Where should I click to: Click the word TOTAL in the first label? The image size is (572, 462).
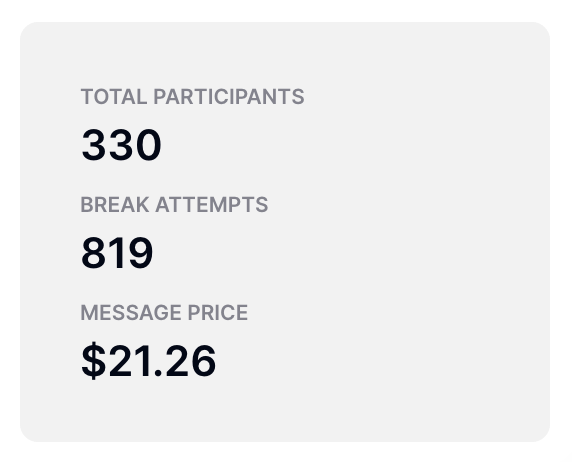click(114, 97)
